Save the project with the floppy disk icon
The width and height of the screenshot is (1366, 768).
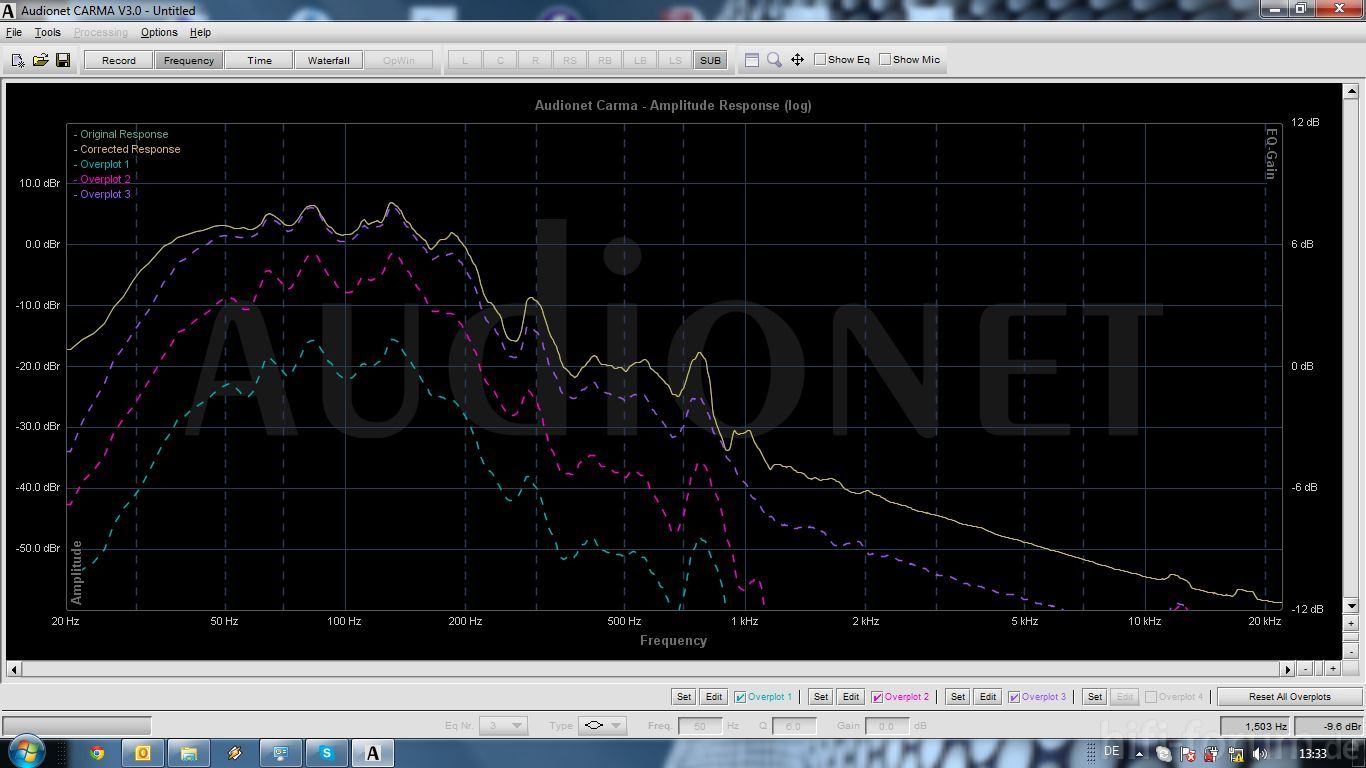point(62,60)
